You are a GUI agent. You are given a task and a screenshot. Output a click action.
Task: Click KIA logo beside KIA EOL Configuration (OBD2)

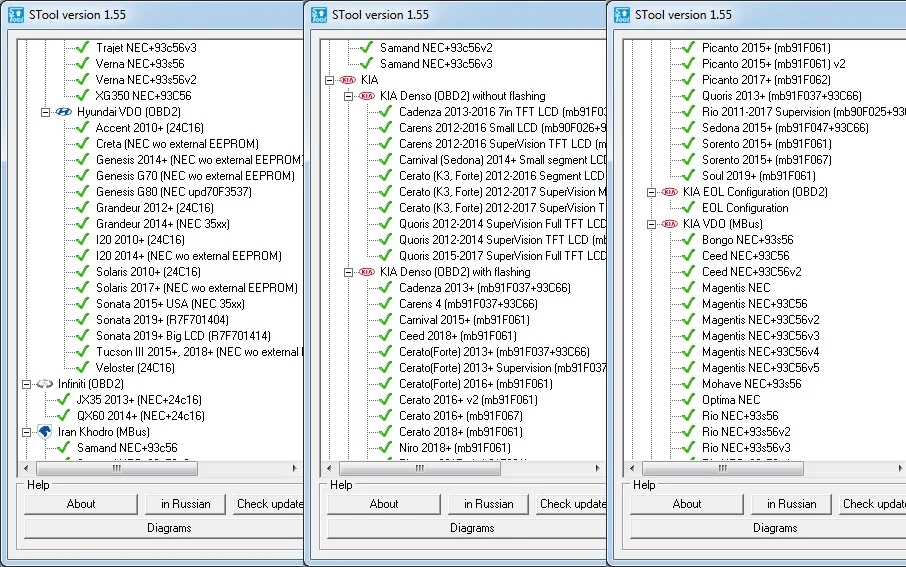pyautogui.click(x=670, y=192)
